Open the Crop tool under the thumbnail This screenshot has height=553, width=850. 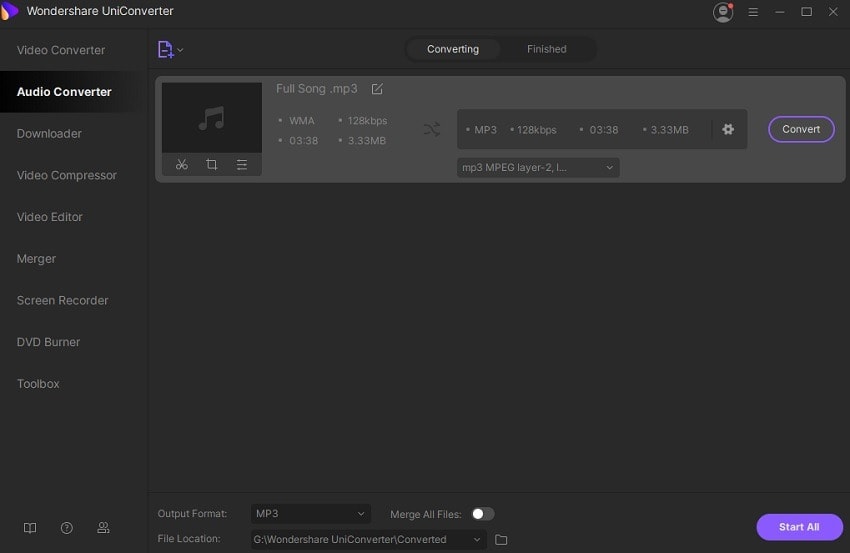(x=212, y=164)
